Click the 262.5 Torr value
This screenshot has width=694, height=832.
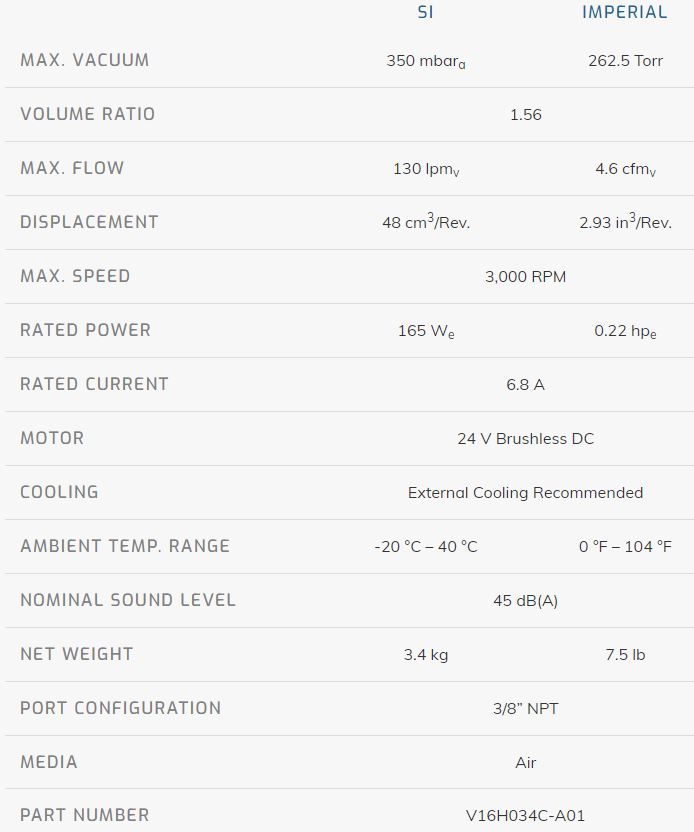point(625,61)
